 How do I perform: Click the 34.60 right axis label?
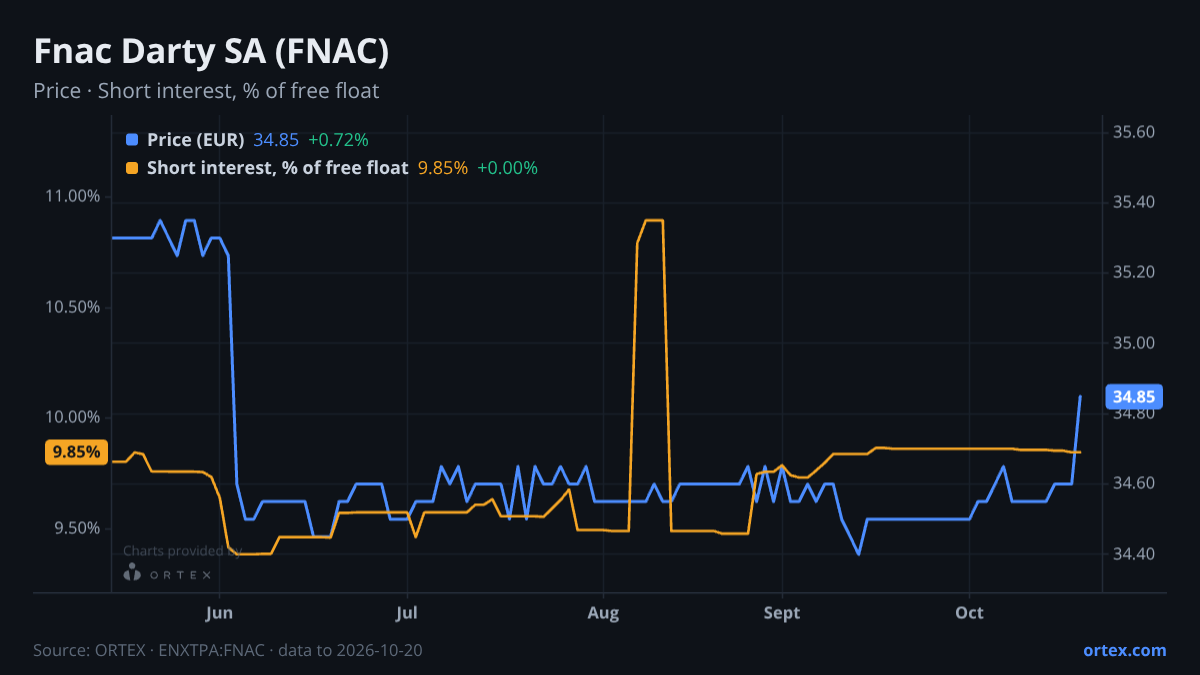(x=1133, y=483)
